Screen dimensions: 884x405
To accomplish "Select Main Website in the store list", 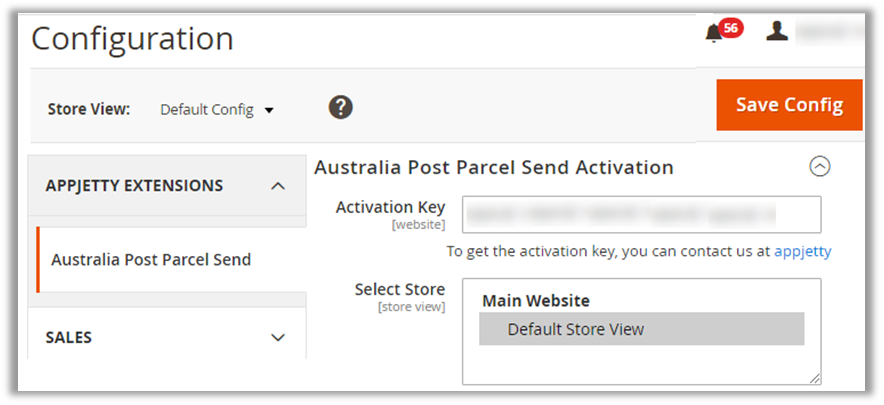I will (536, 300).
